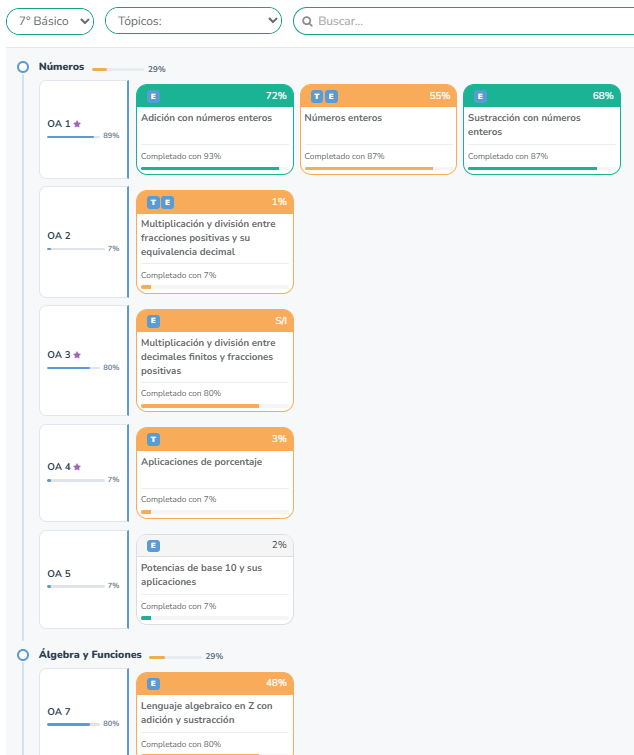Select the OA 2 objective box
Image resolution: width=634 pixels, height=755 pixels.
(x=84, y=241)
